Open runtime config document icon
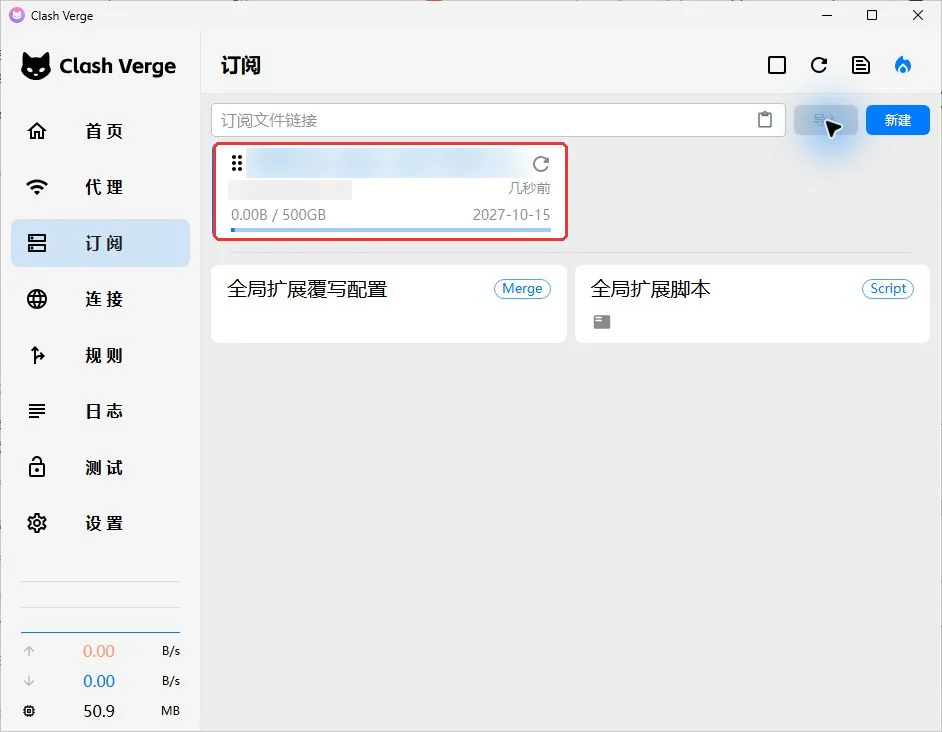 pos(861,65)
